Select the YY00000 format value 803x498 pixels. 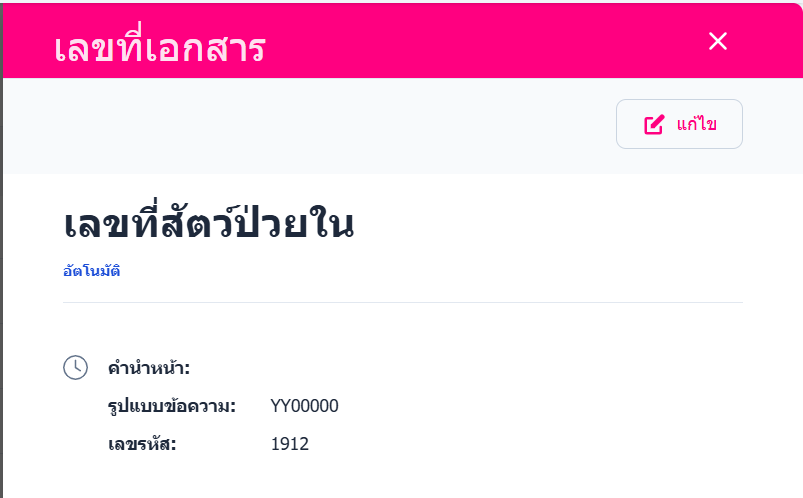pos(305,406)
